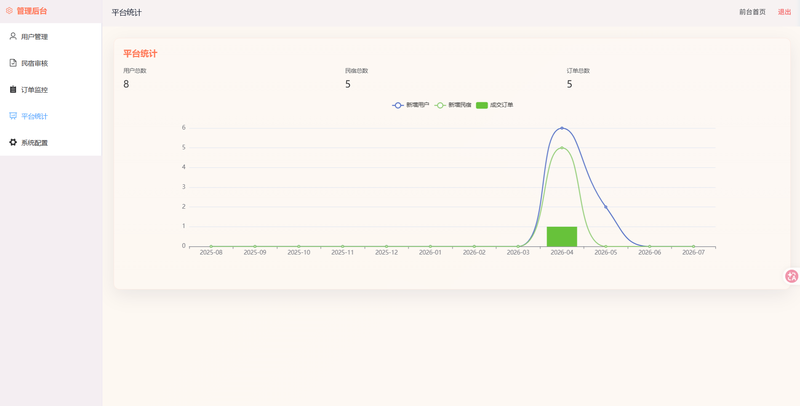Click the 管理后台 logo icon
The height and width of the screenshot is (406, 800).
click(x=9, y=11)
